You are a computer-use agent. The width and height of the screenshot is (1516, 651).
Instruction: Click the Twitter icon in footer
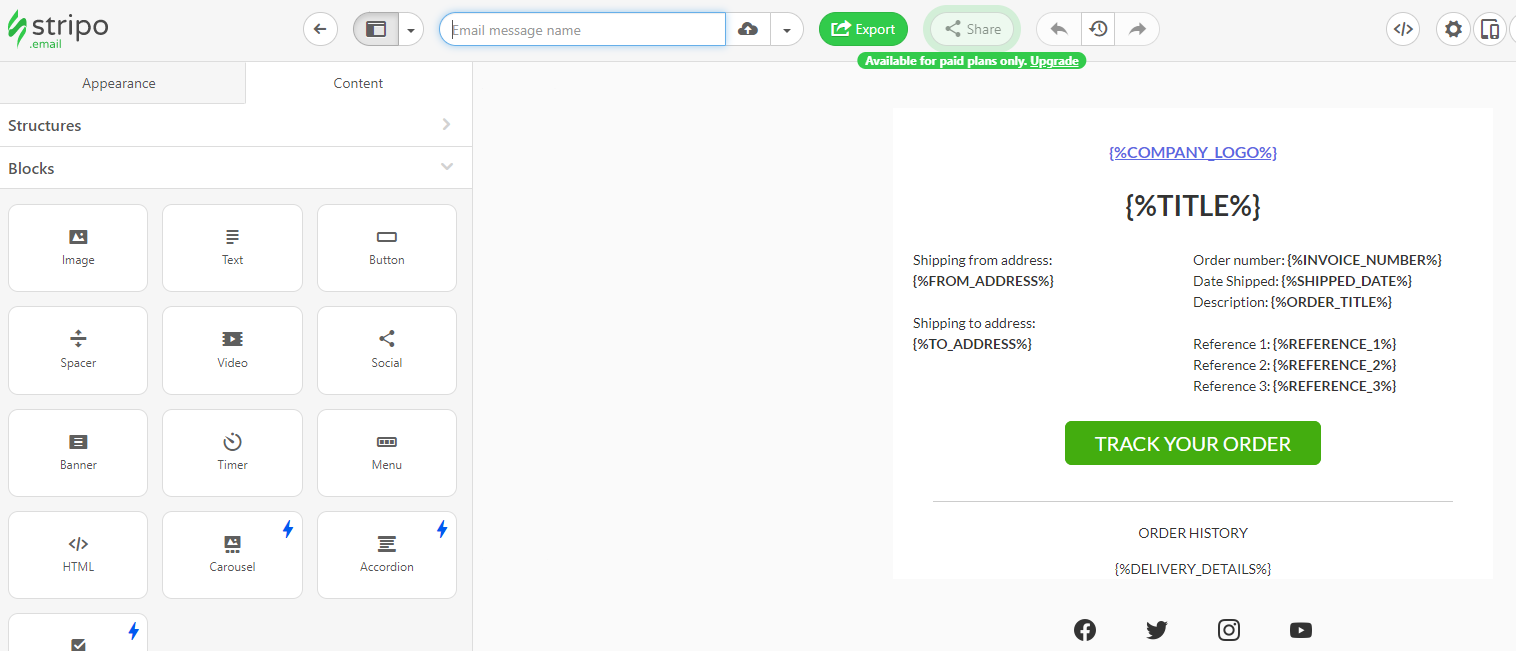[1157, 630]
